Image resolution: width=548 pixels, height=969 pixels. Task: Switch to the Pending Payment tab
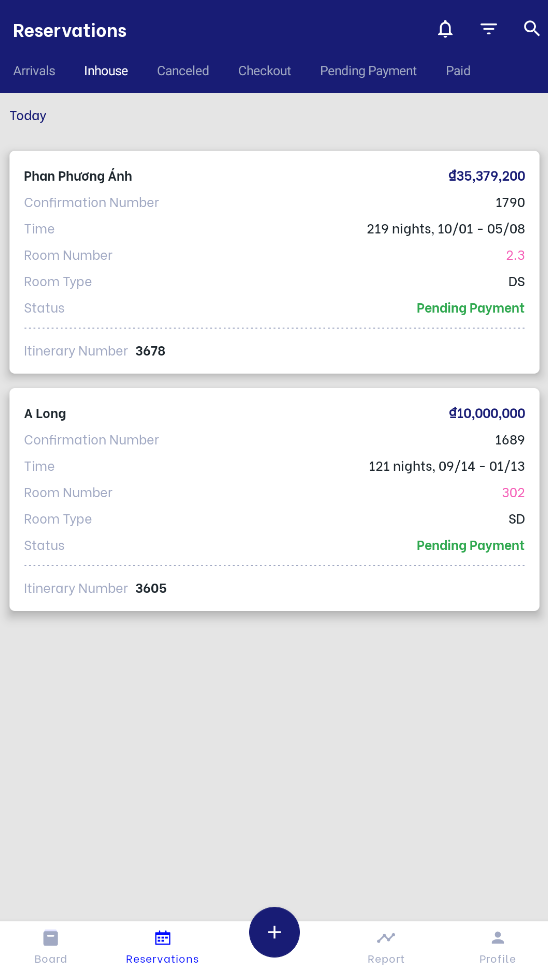coord(368,70)
